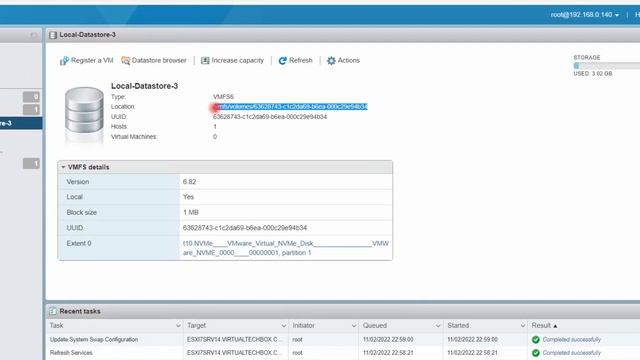Click the Register a VM icon

[64, 61]
